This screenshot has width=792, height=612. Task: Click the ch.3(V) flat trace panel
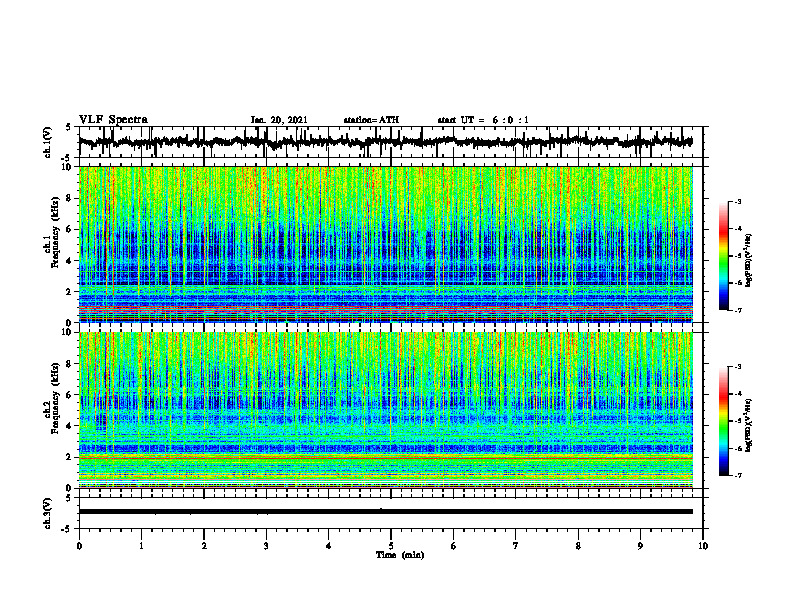tap(391, 513)
